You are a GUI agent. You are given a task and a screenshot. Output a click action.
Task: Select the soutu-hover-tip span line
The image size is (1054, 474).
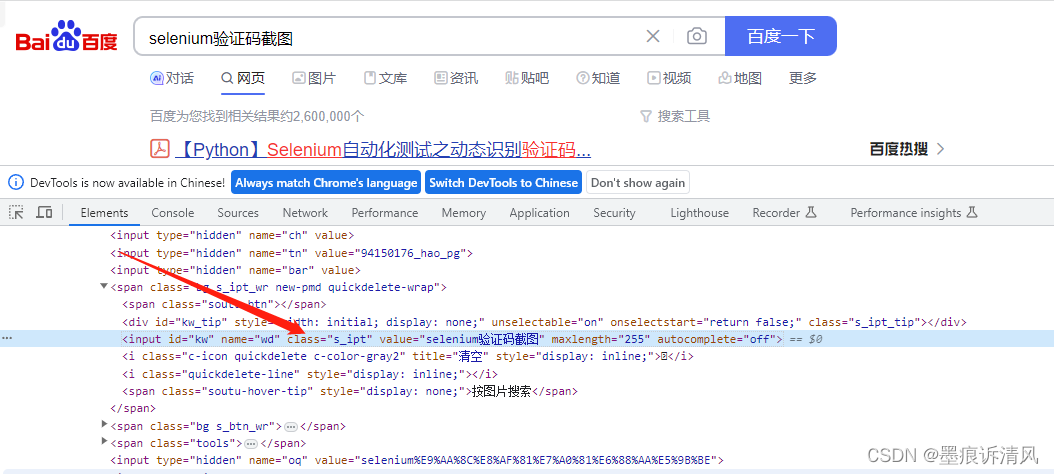pyautogui.click(x=350, y=391)
